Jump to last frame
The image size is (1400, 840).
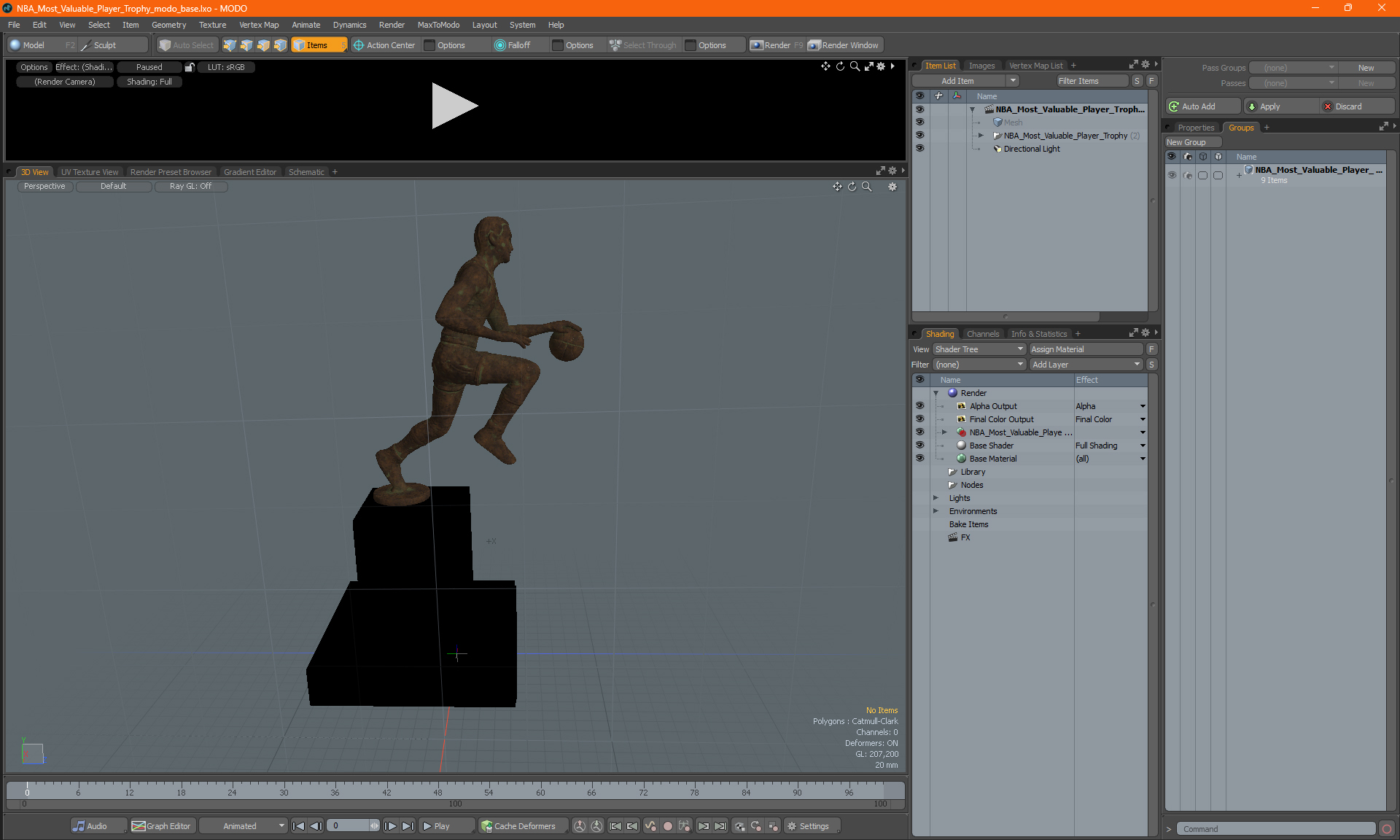[408, 826]
